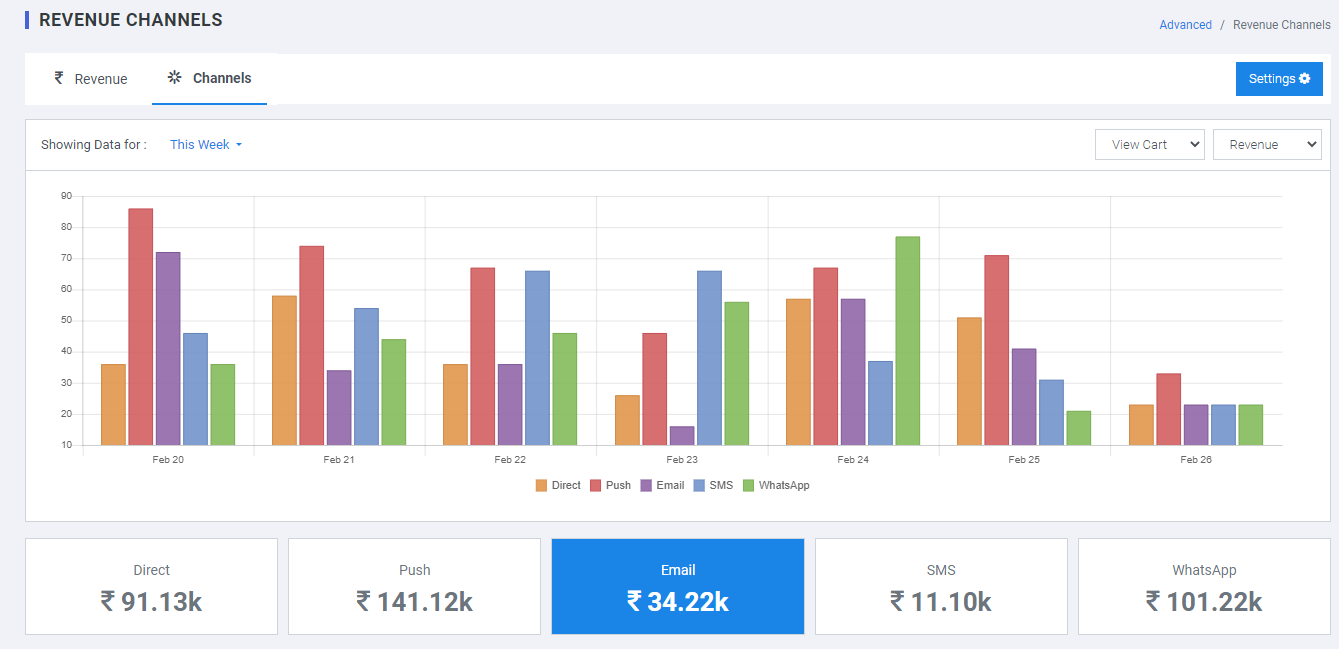Toggle the Push series in chart legend
This screenshot has height=649, width=1339.
[610, 485]
